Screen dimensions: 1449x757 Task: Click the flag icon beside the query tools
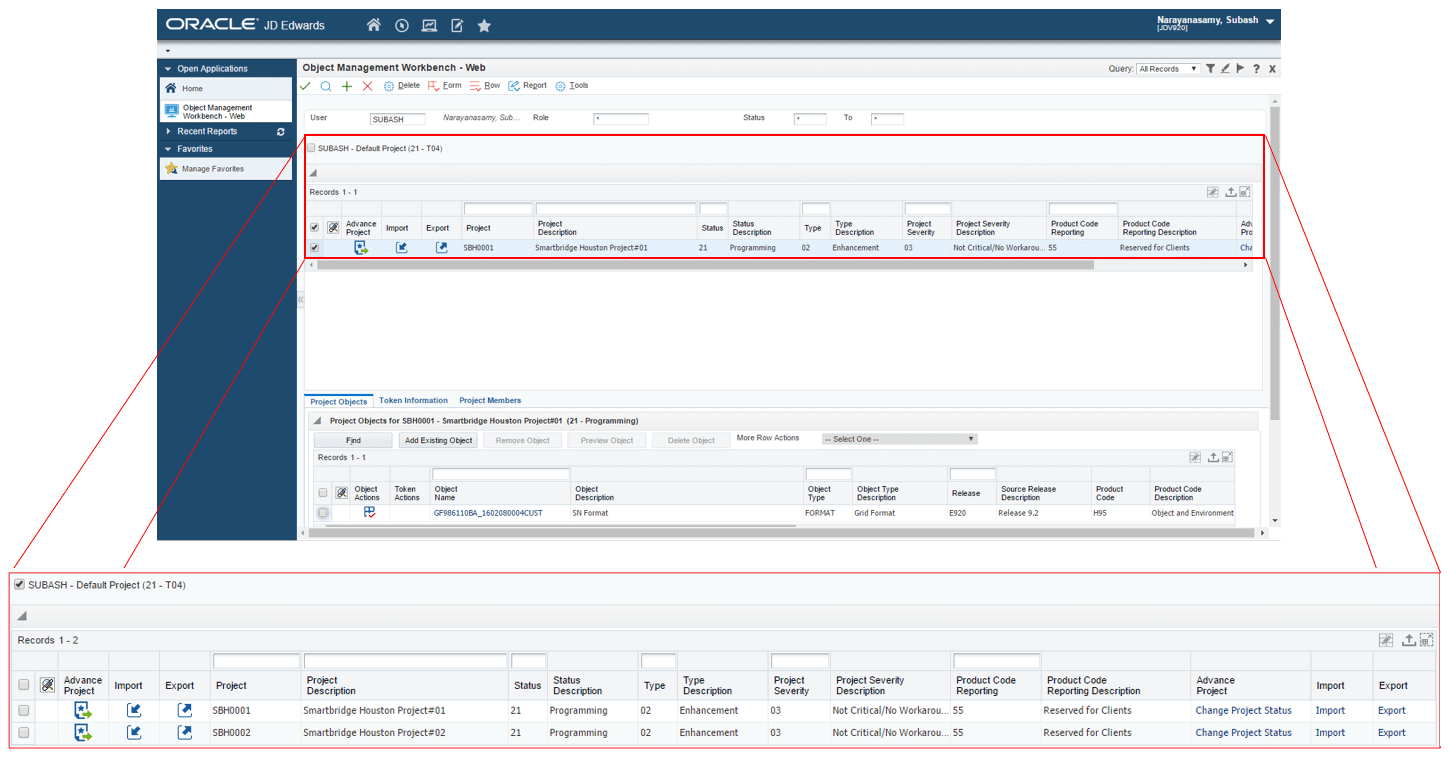pos(1240,69)
